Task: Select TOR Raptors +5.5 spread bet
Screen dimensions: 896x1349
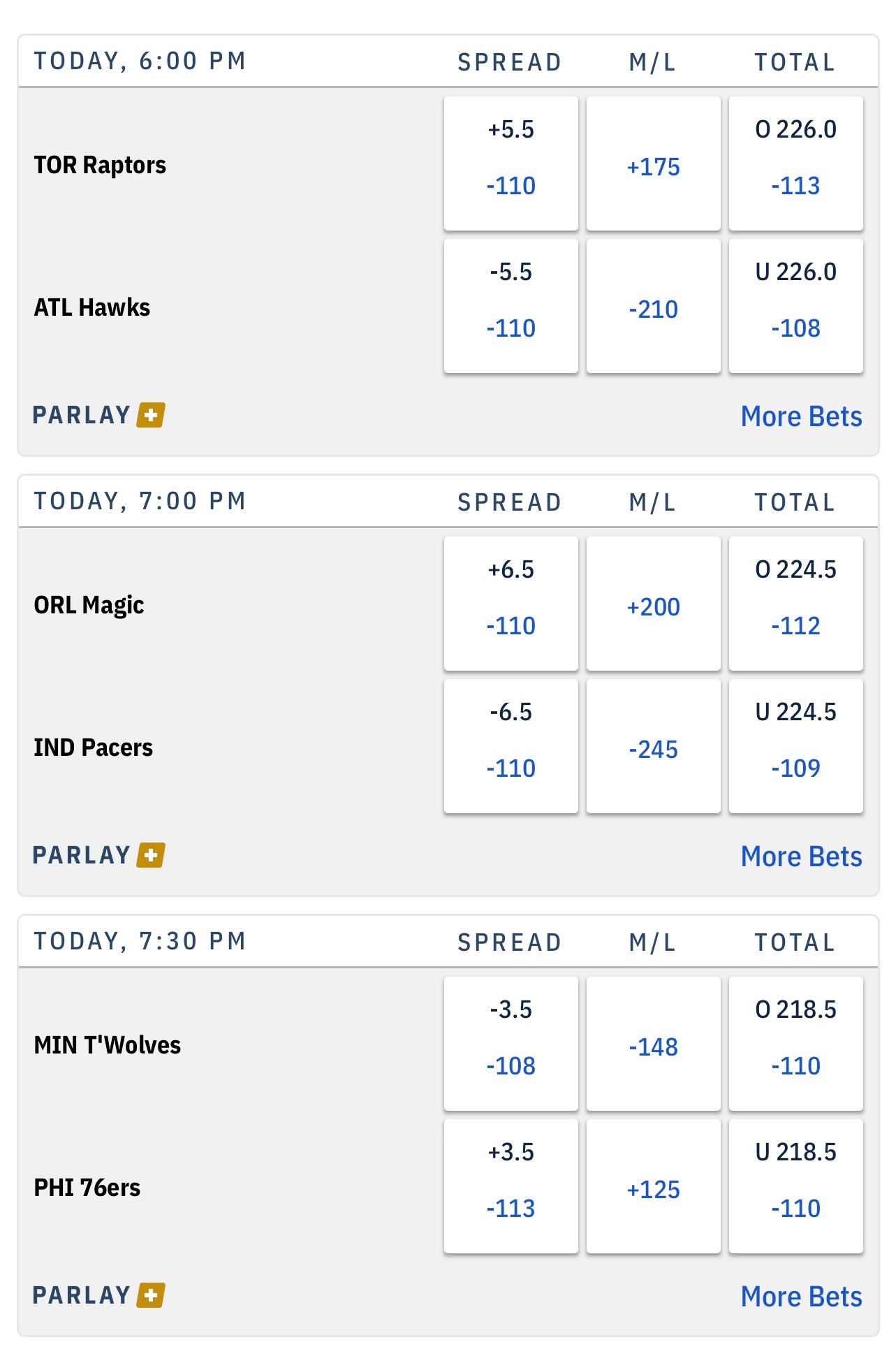Action: tap(511, 163)
